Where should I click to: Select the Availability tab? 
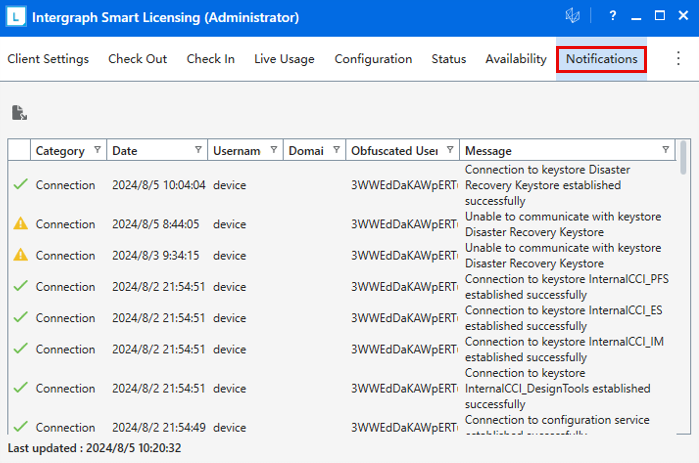coord(516,59)
